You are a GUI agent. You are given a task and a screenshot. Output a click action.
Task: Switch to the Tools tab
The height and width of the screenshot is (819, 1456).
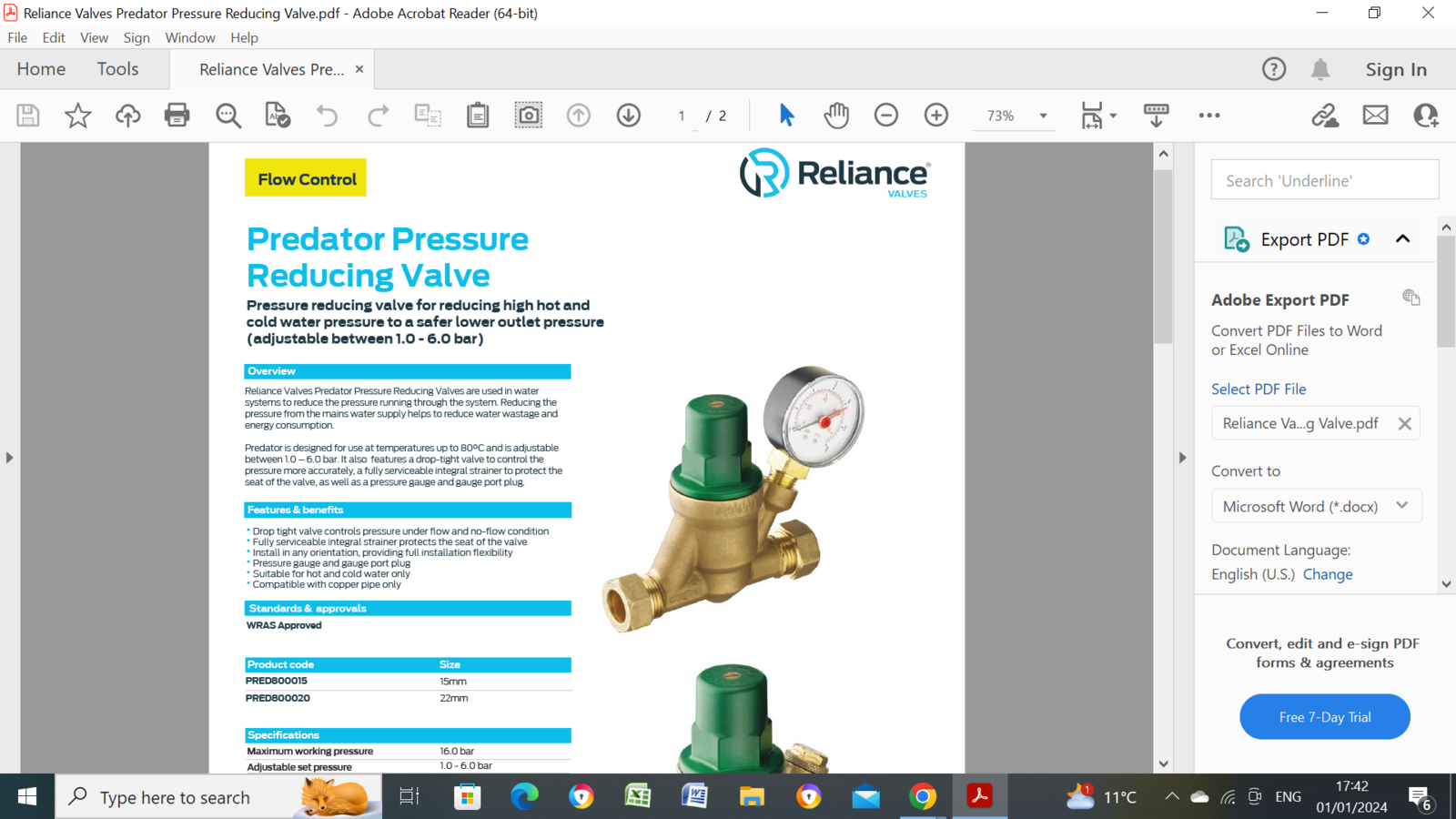[117, 68]
